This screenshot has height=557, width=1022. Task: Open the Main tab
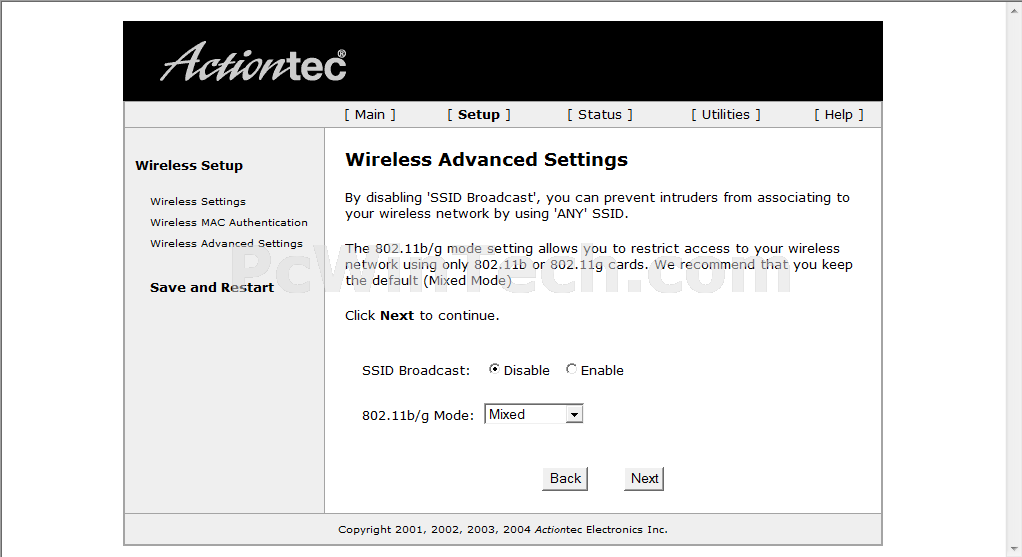click(370, 115)
